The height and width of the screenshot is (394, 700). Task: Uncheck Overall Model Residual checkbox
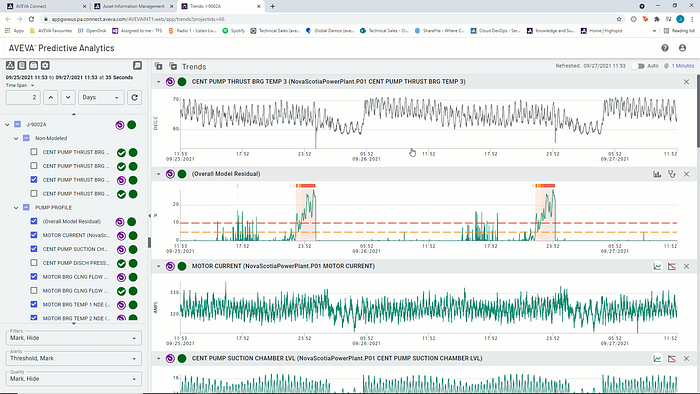pyautogui.click(x=34, y=221)
